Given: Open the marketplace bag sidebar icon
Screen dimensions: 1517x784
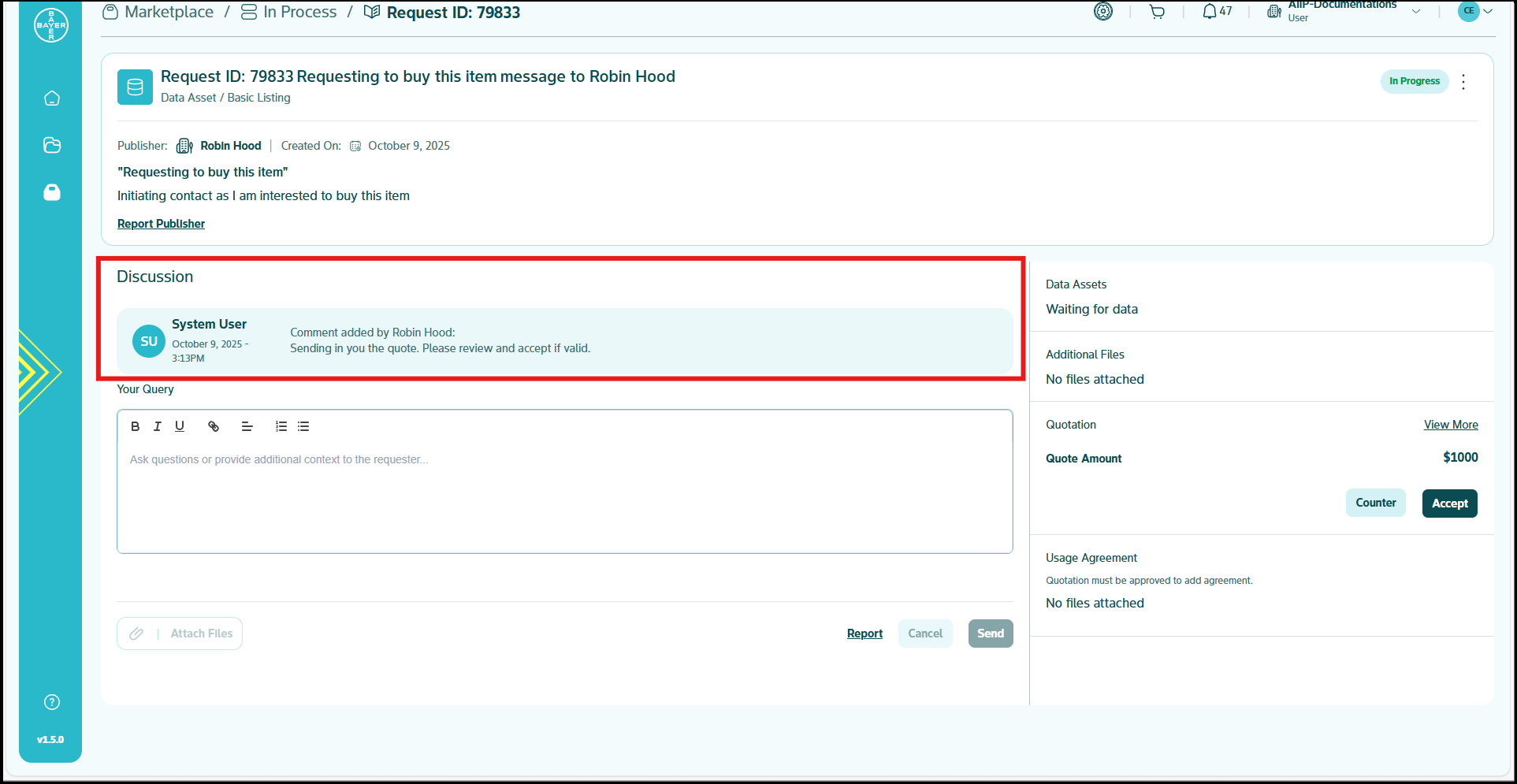Looking at the screenshot, I should (x=52, y=192).
